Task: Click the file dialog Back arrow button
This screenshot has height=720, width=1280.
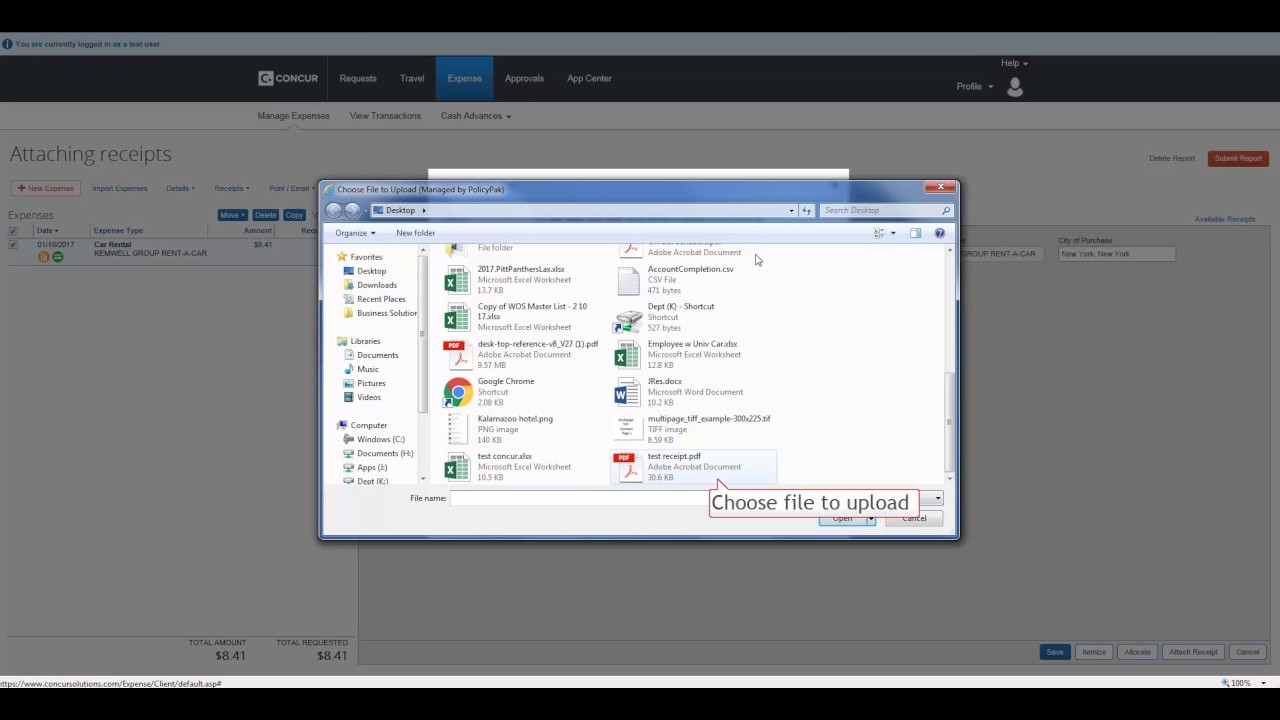Action: [334, 211]
